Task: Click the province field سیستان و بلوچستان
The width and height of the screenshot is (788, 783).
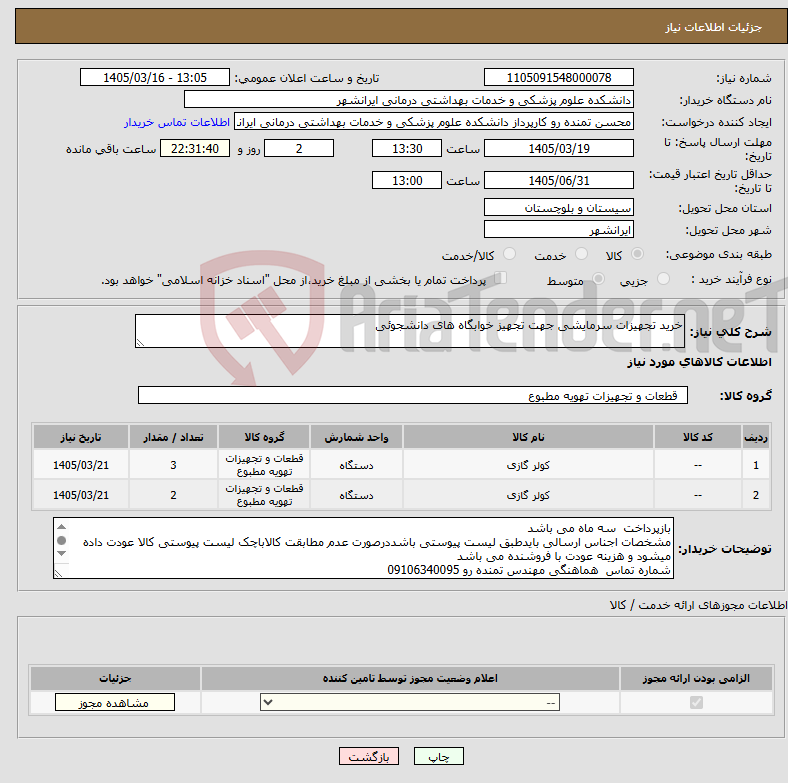Action: pos(559,207)
